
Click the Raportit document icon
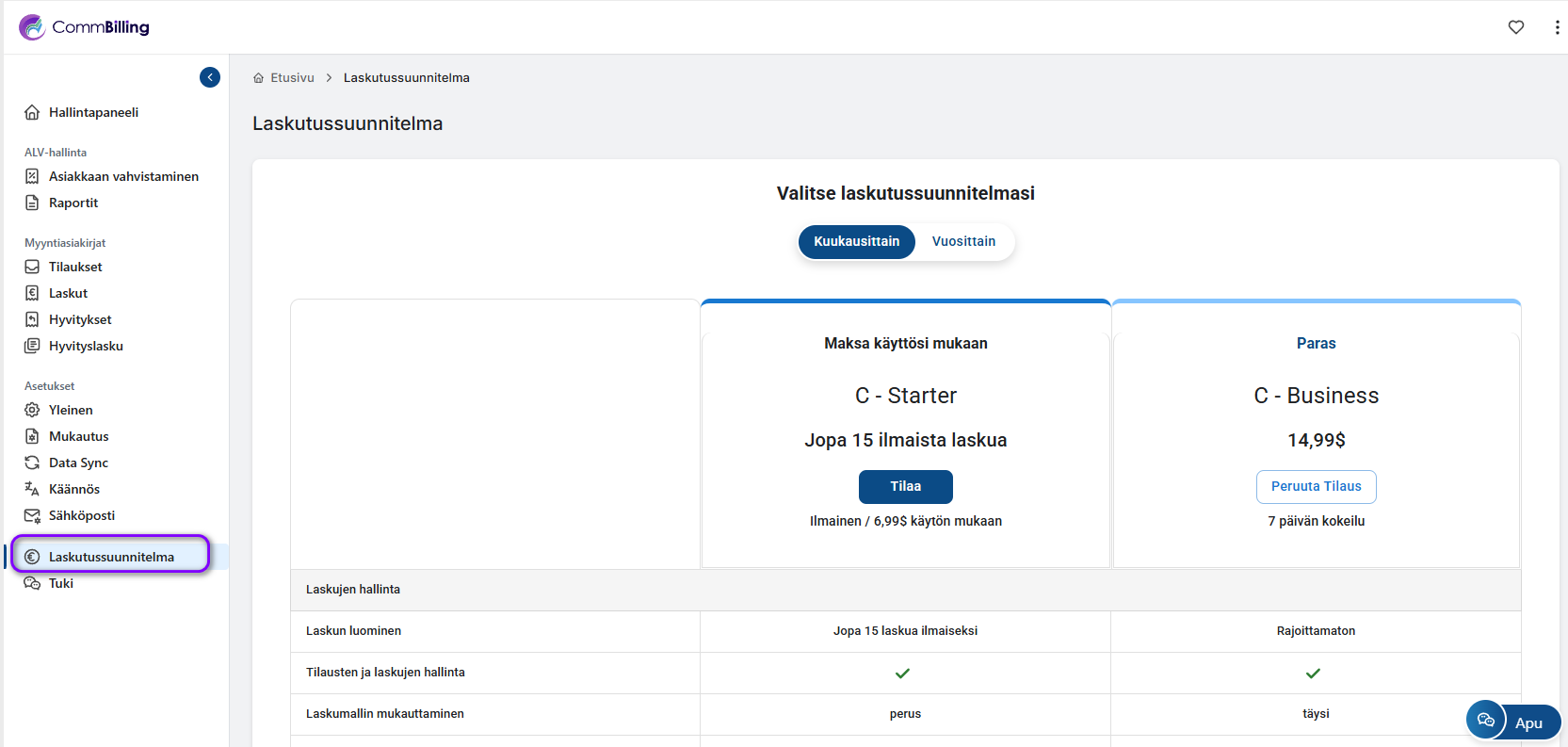coord(32,203)
